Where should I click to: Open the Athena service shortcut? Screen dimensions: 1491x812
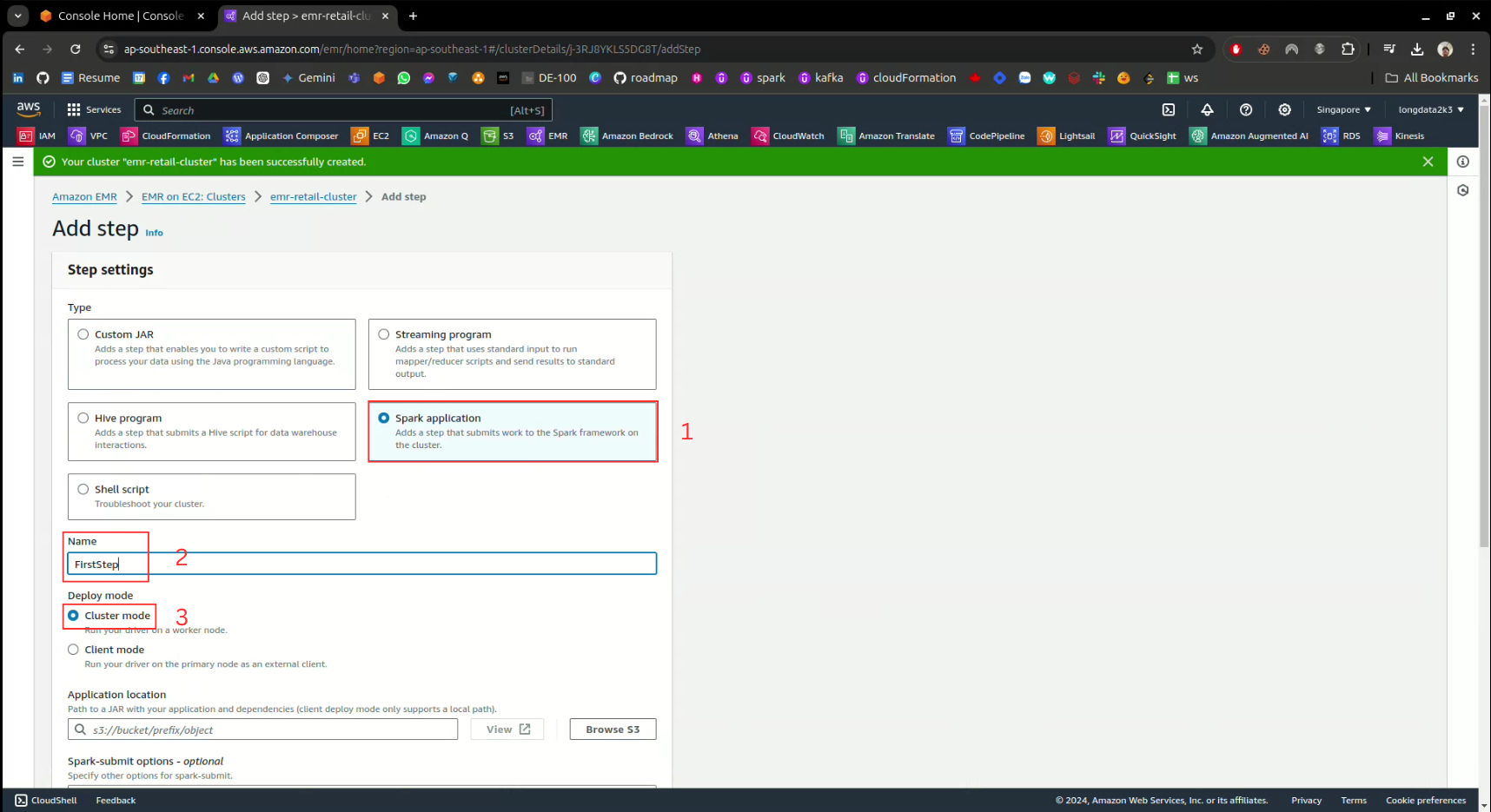712,136
